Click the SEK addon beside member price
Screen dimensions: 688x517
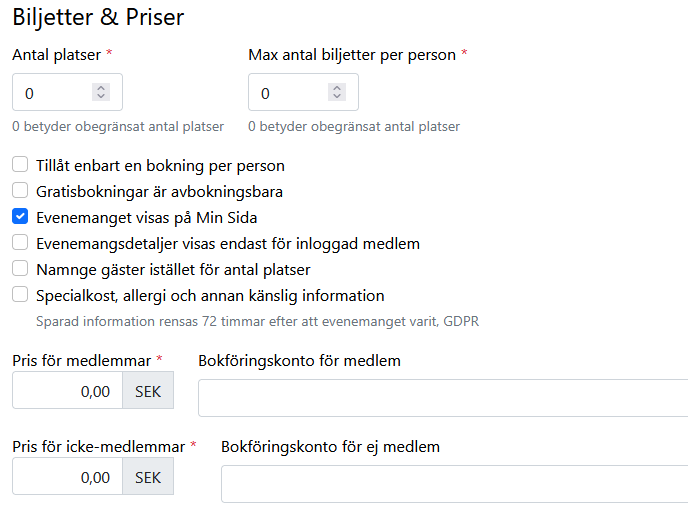click(148, 391)
